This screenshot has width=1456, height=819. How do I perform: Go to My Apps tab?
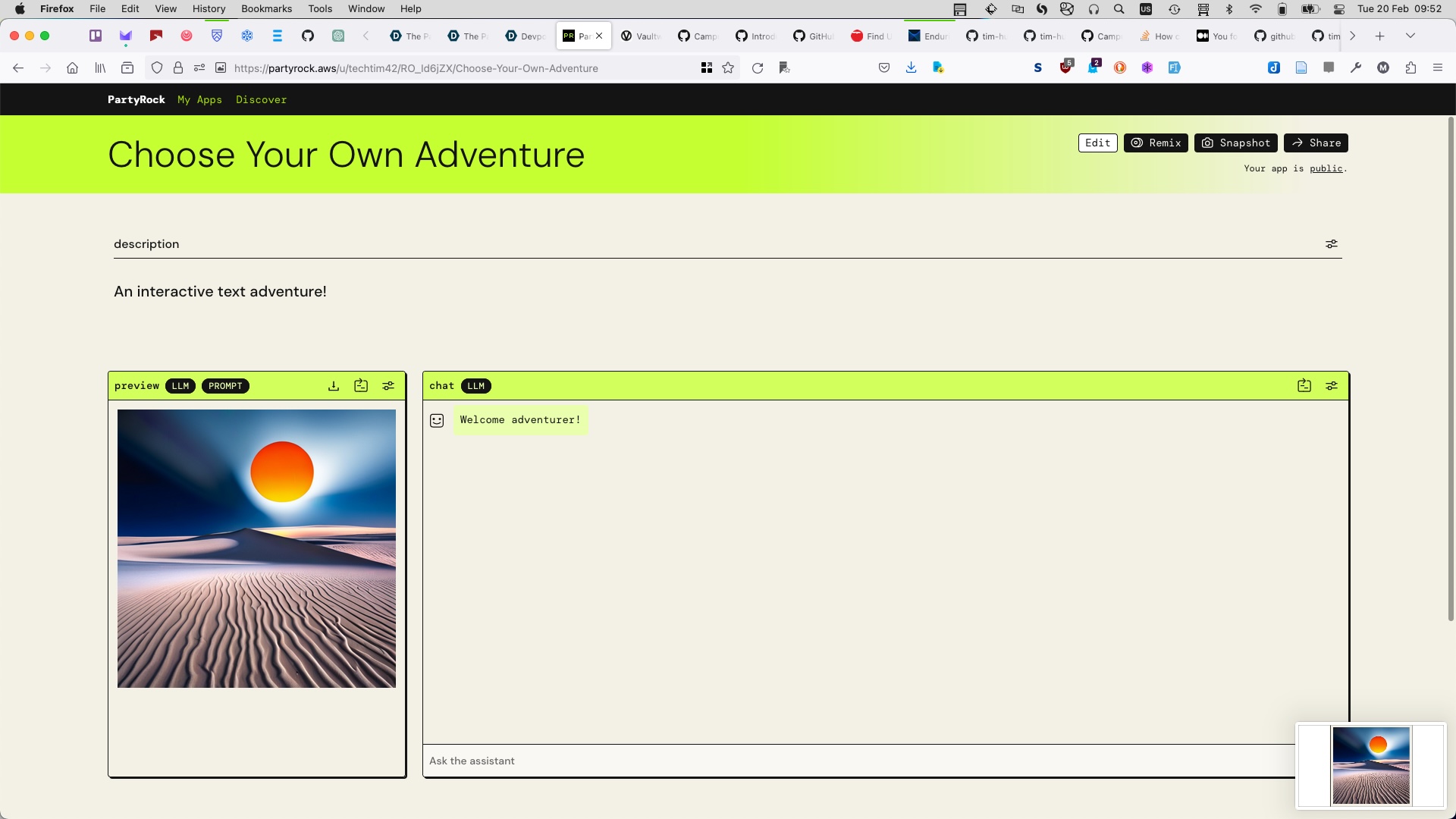(199, 99)
